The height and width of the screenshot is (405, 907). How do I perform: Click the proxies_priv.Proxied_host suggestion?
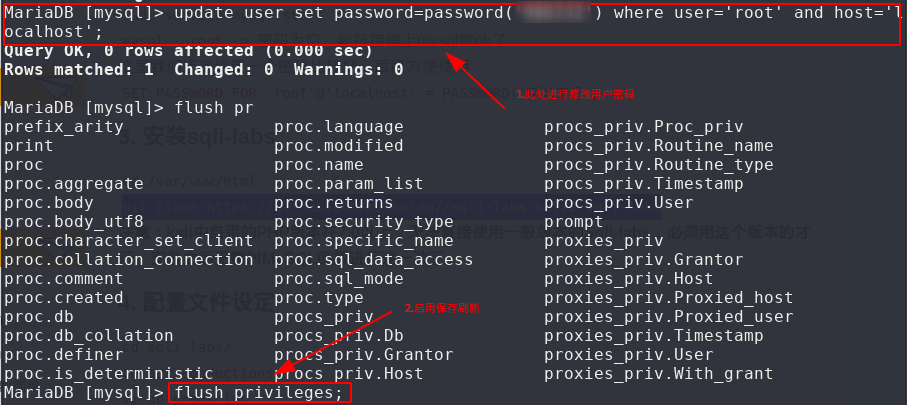tap(668, 298)
